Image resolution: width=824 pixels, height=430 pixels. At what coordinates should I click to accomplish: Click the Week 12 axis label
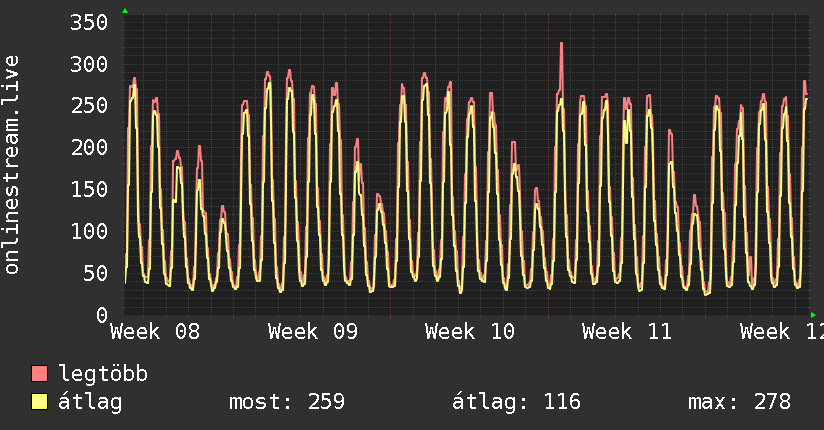click(782, 332)
